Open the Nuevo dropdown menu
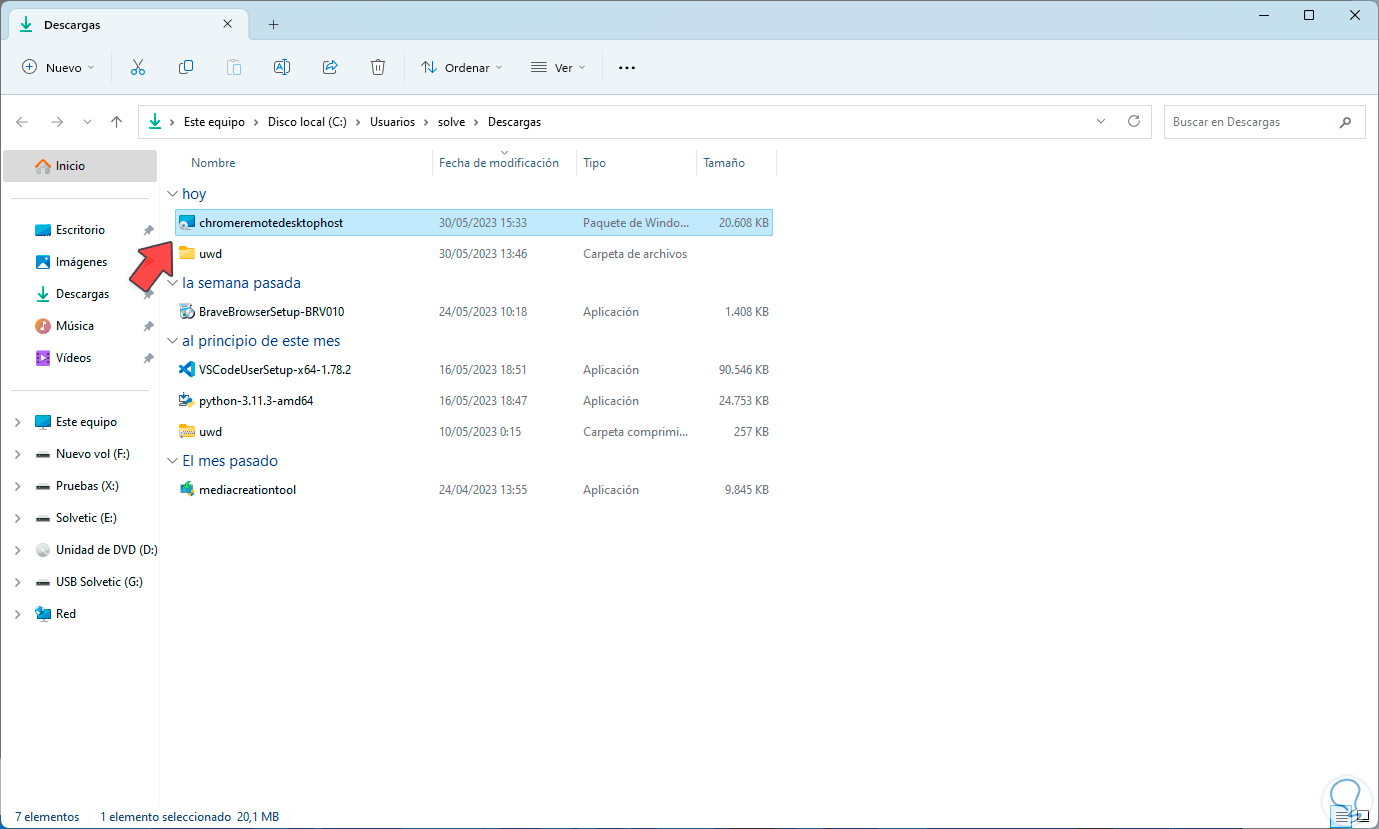This screenshot has height=829, width=1379. tap(59, 68)
